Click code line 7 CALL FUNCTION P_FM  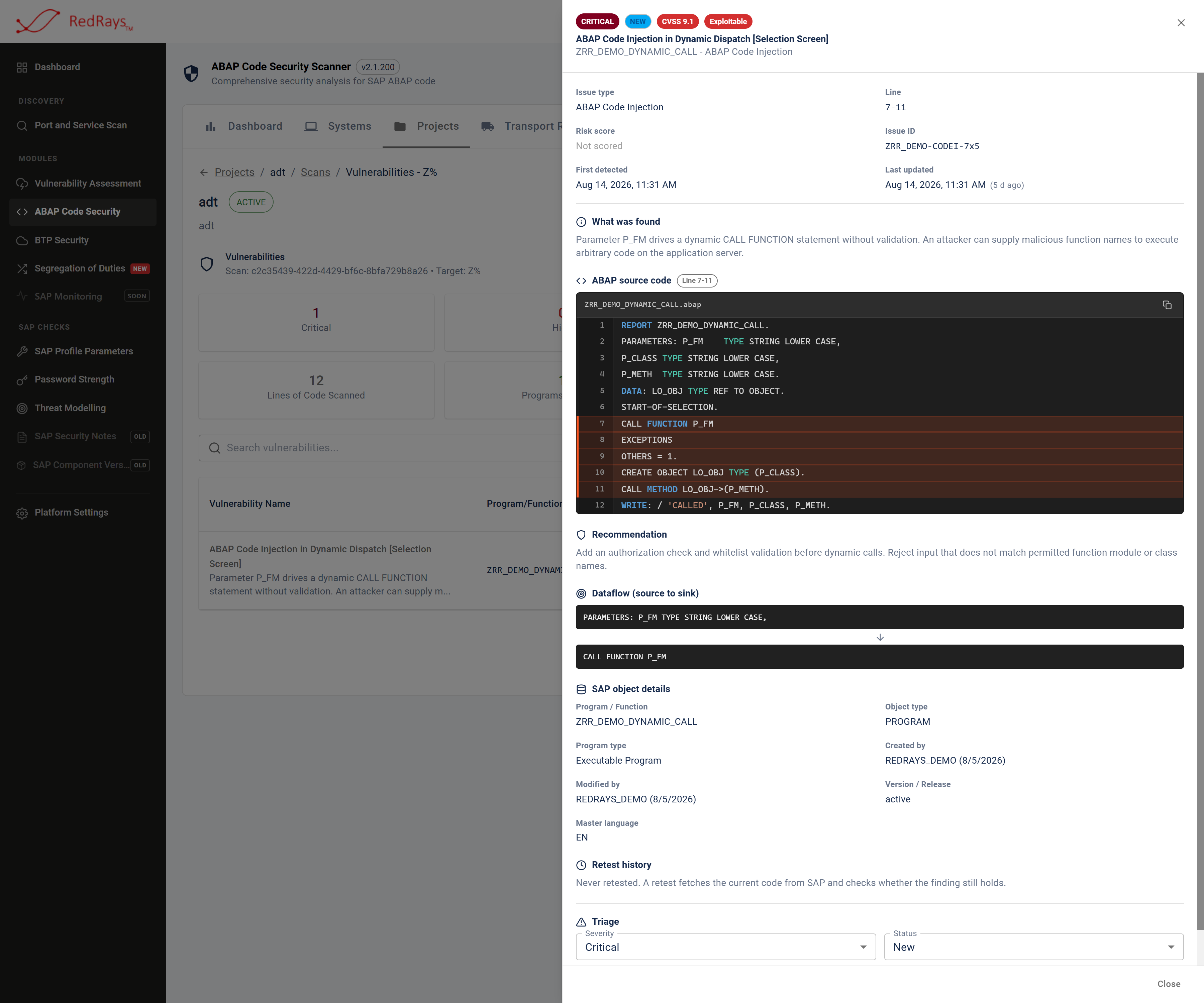880,424
